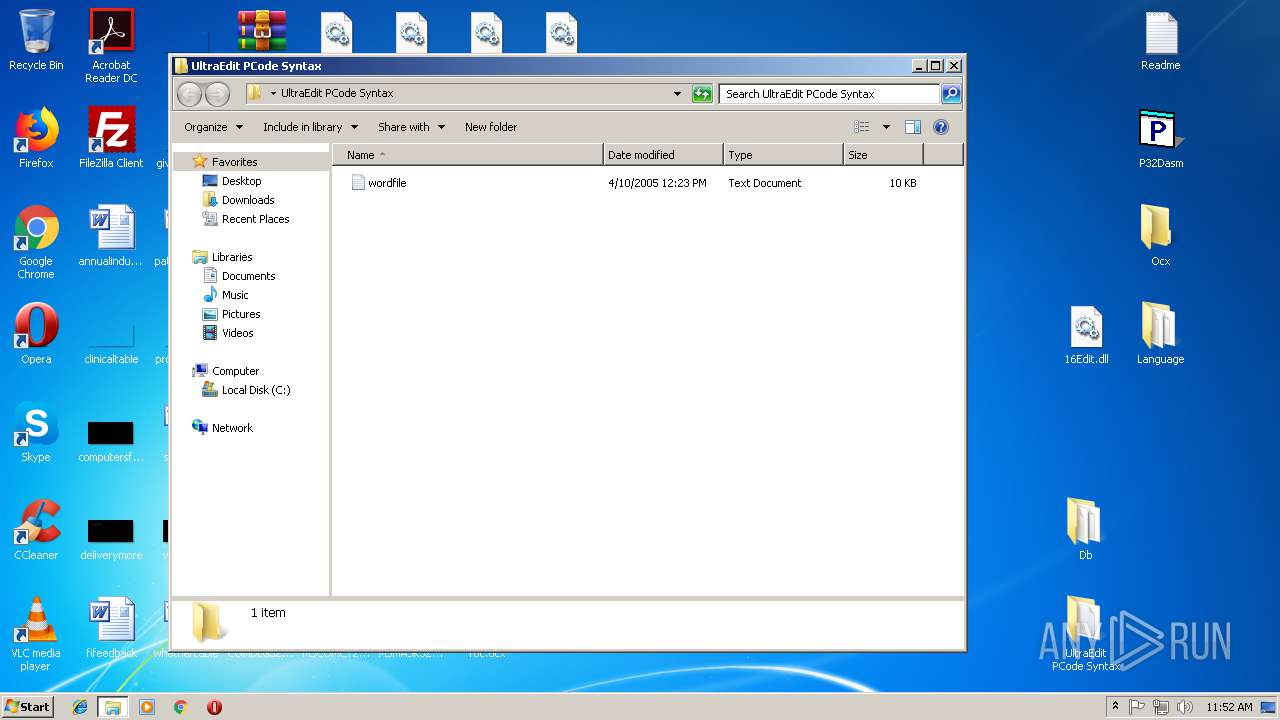Toggle the preview pane button

coord(912,127)
